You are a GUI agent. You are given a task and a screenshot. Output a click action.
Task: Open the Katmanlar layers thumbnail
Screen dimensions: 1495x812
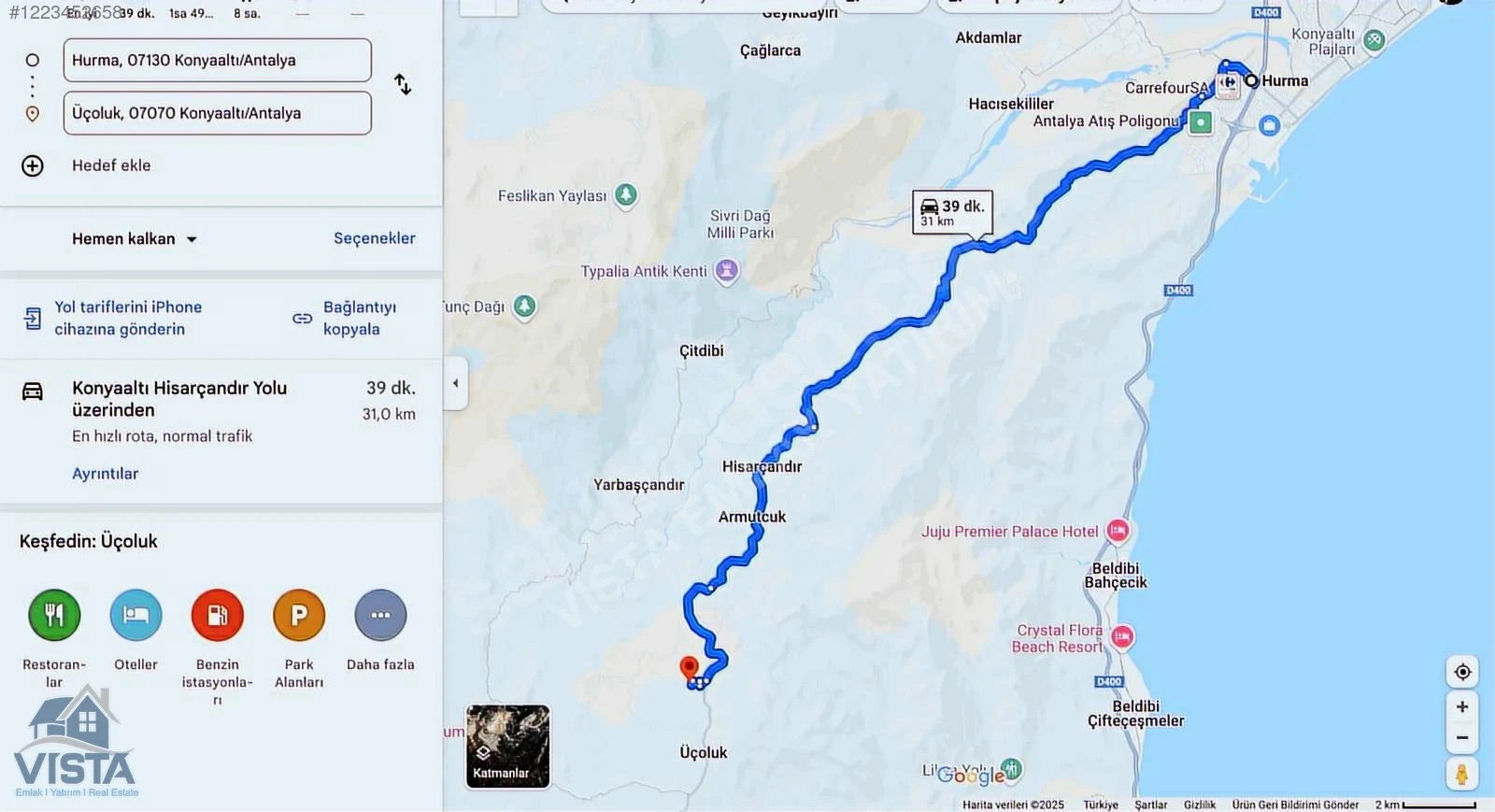pos(507,747)
